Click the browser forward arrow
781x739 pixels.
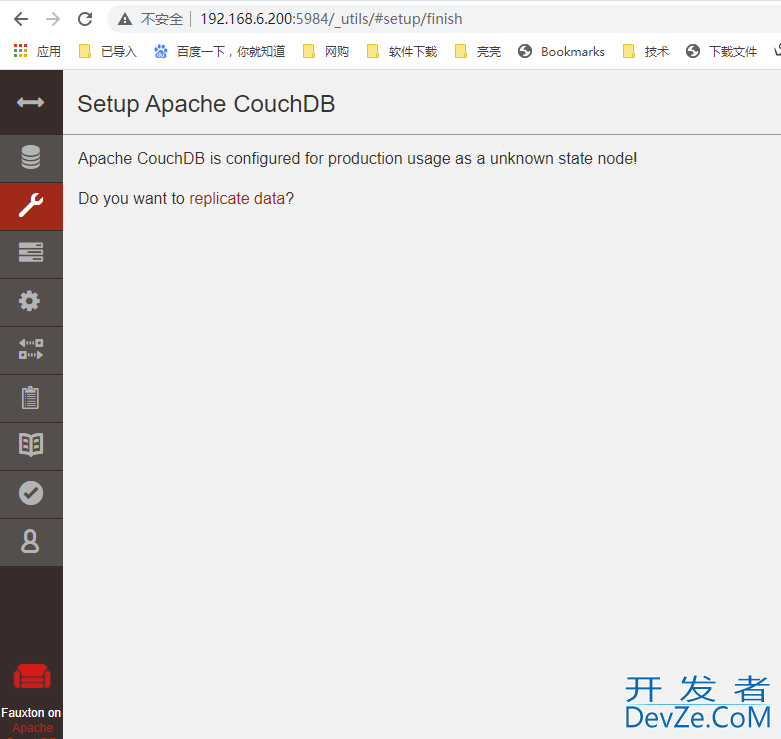pyautogui.click(x=53, y=19)
